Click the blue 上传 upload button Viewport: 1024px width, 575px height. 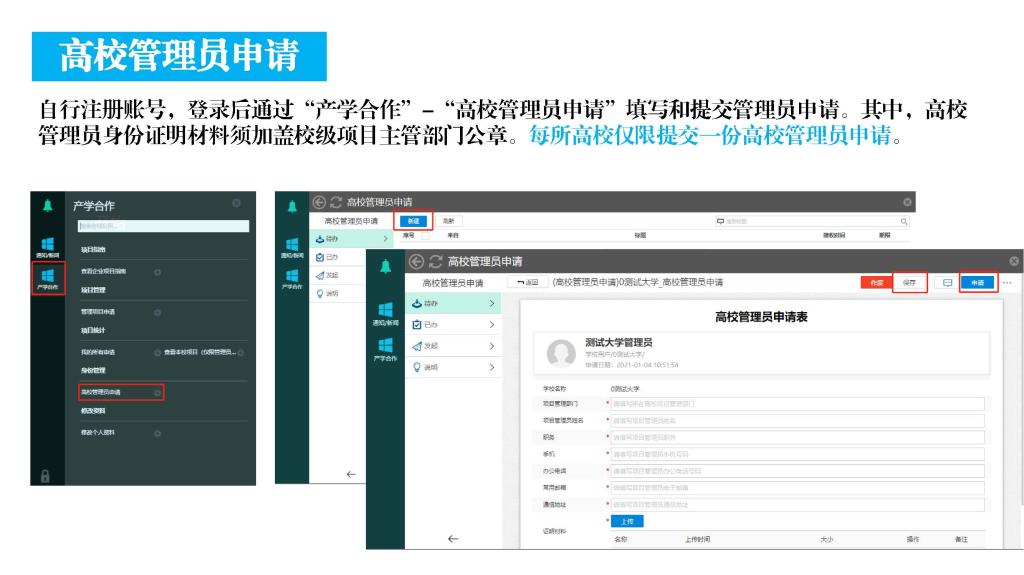point(628,521)
